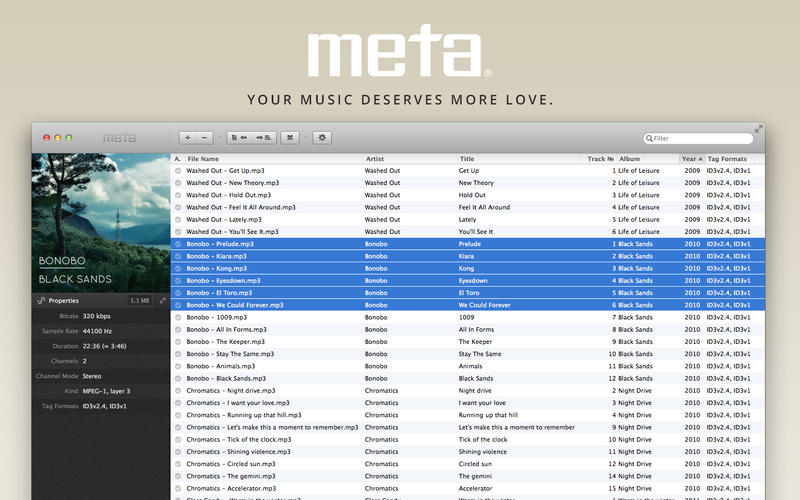This screenshot has width=800, height=500.
Task: Click the expand arrows beside 1.1 MB
Action: click(x=163, y=300)
